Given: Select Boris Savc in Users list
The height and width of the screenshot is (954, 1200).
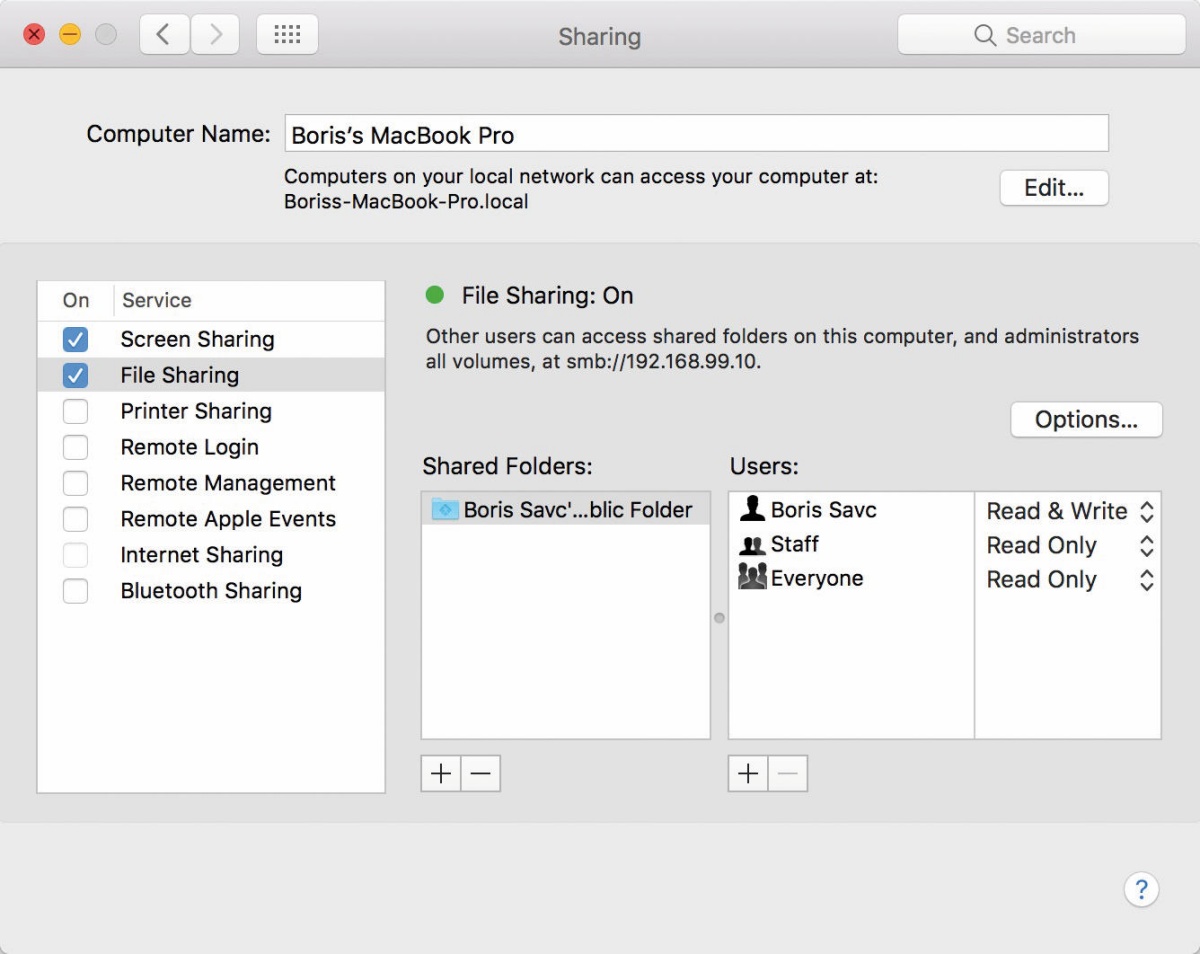Looking at the screenshot, I should click(x=851, y=510).
